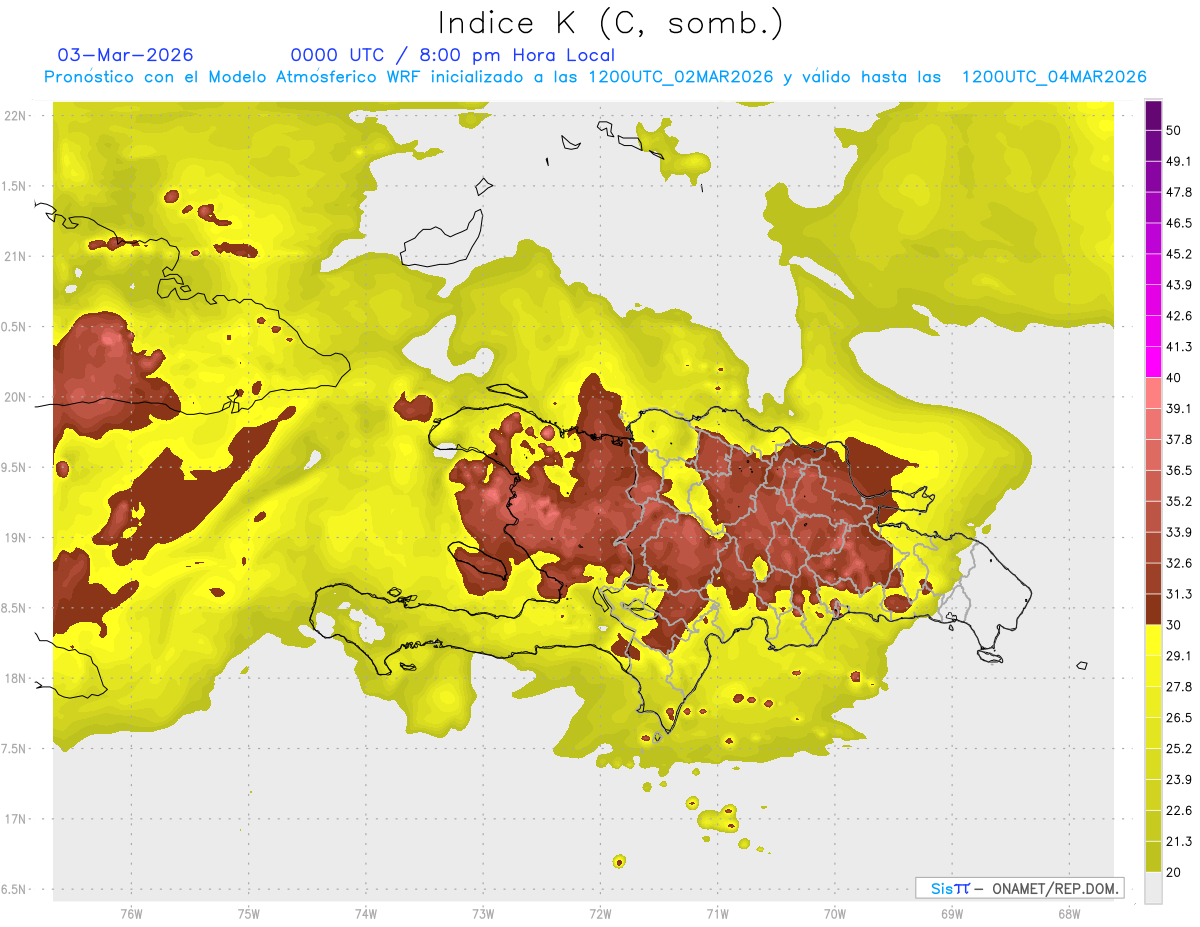The image size is (1200, 927).
Task: Click the '42.6' colorbar label
Action: pos(1179,316)
